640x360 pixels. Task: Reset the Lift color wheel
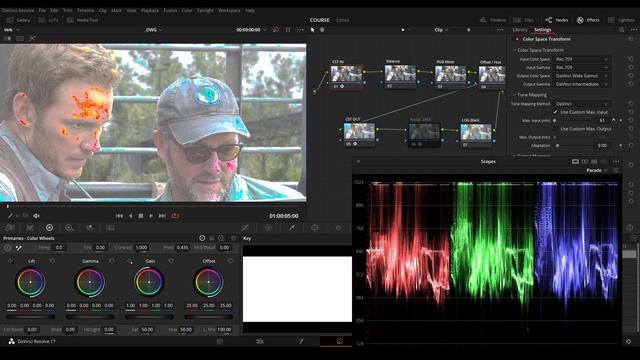pos(52,261)
